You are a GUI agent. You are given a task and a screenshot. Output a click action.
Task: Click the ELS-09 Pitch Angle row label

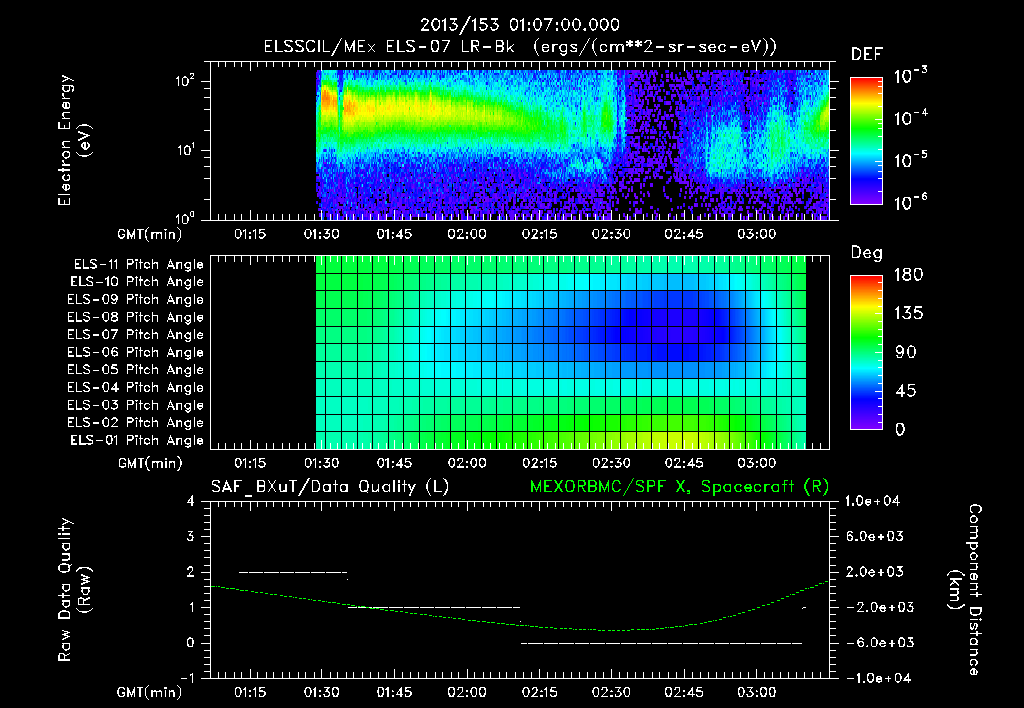(x=135, y=300)
